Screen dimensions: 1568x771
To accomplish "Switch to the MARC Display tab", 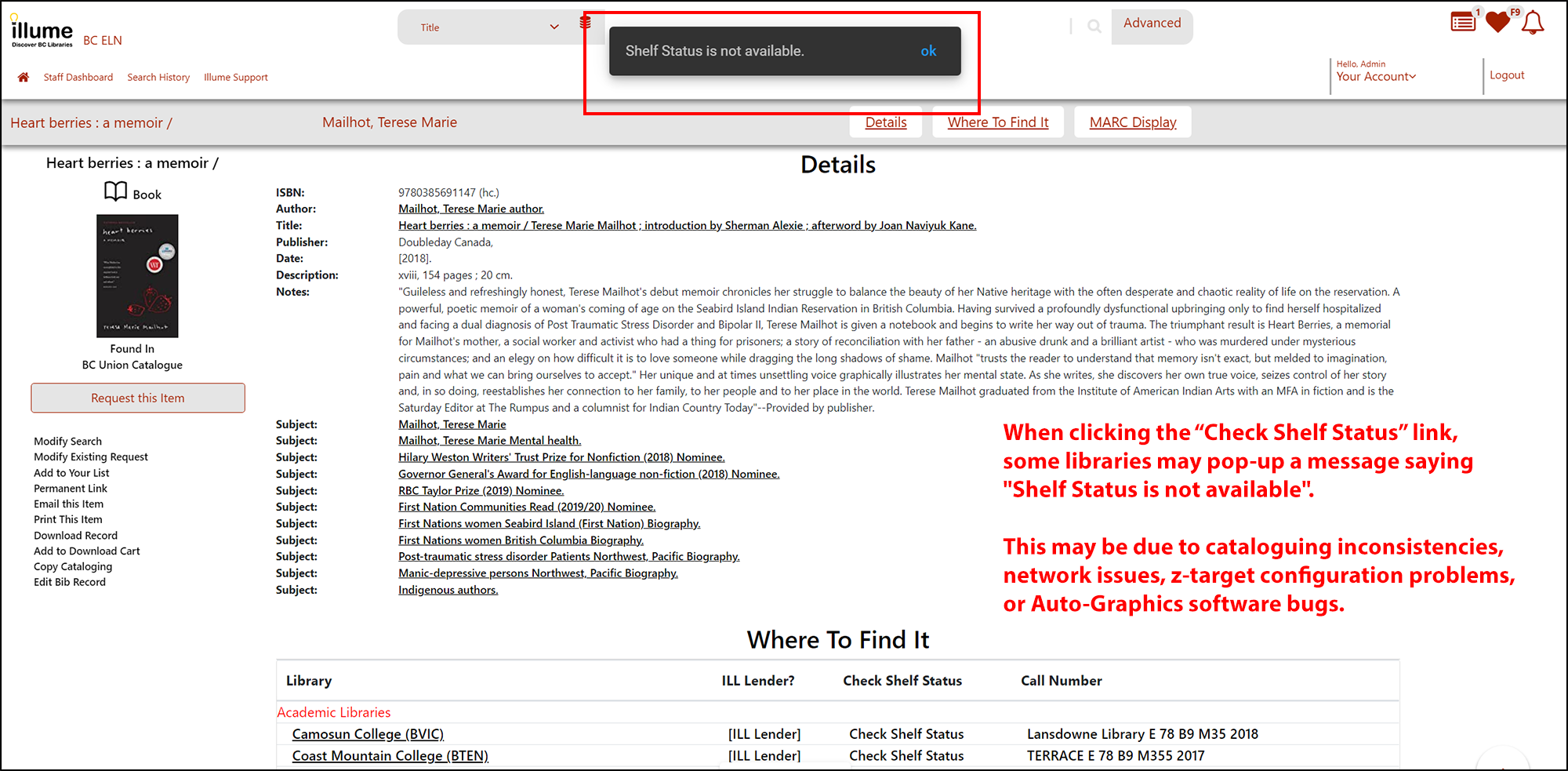I will point(1132,122).
